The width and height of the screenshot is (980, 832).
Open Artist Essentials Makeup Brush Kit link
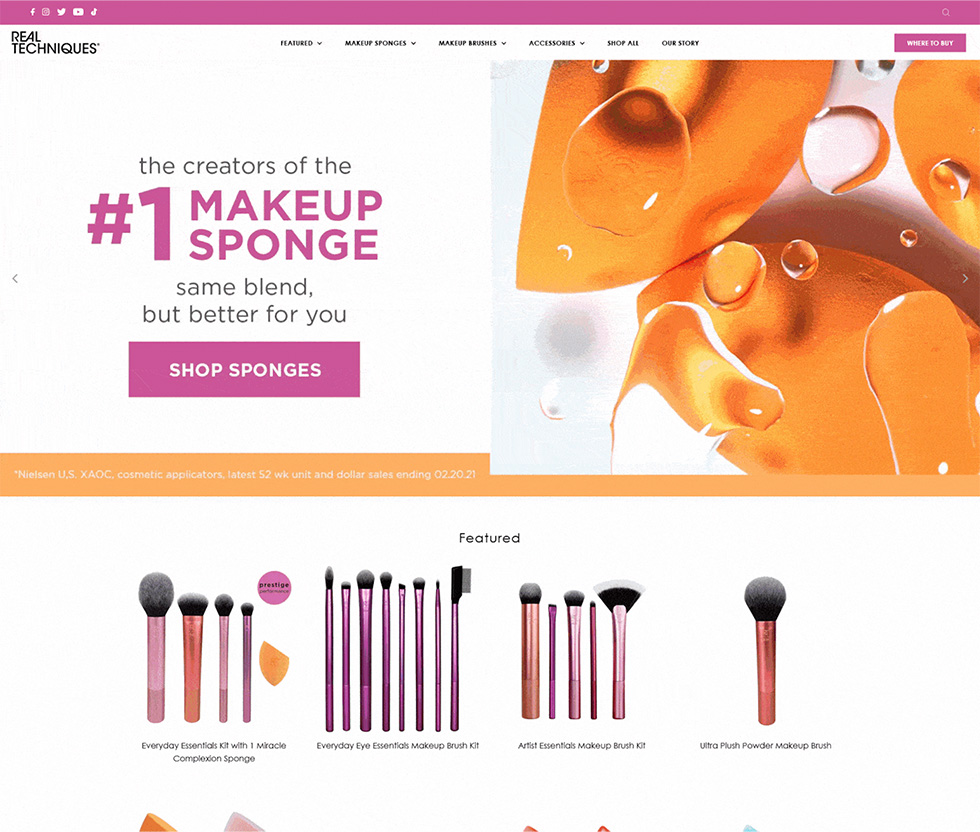pyautogui.click(x=582, y=745)
